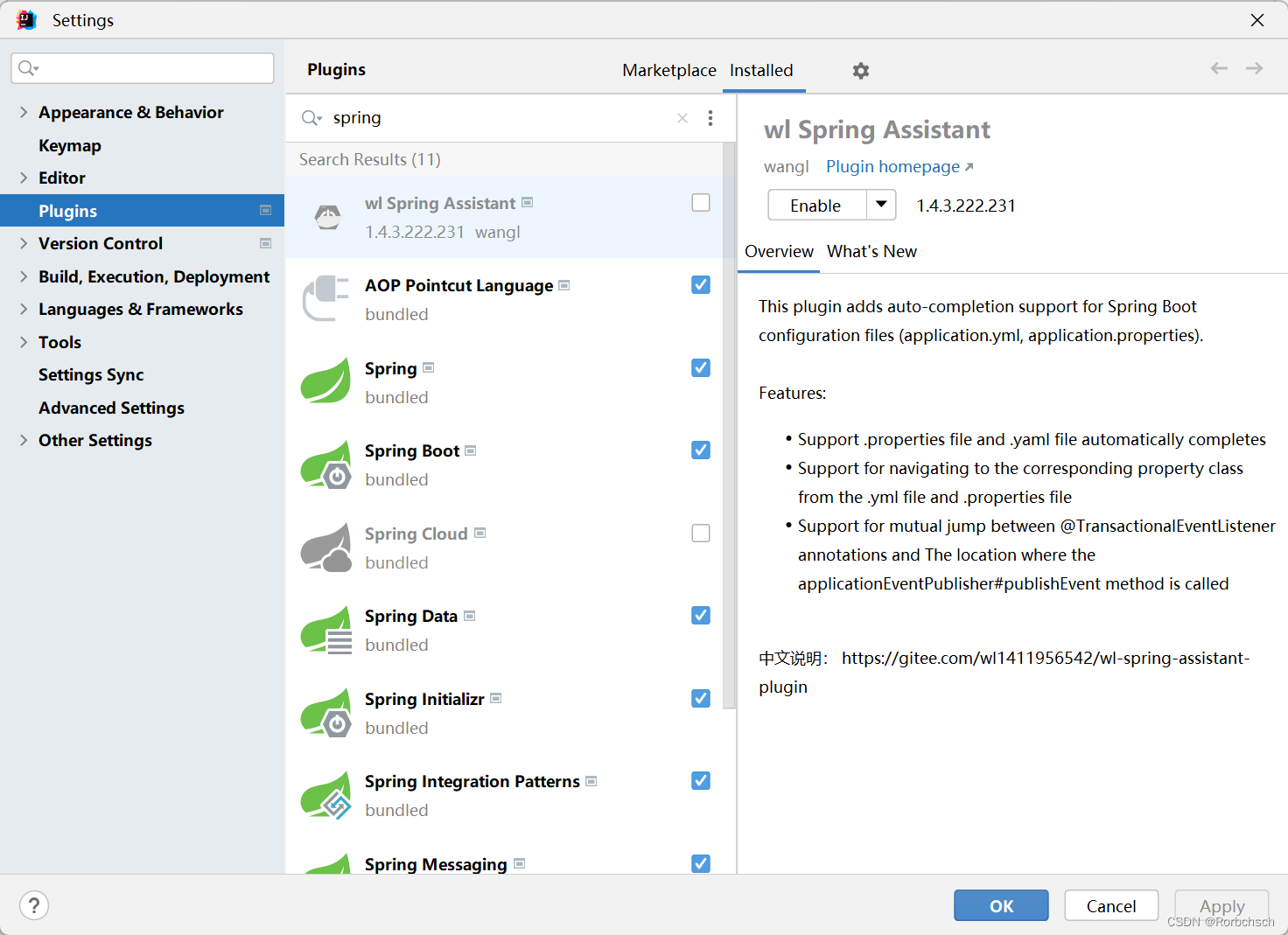This screenshot has width=1288, height=935.
Task: Open the Plugin homepage link
Action: (x=892, y=166)
